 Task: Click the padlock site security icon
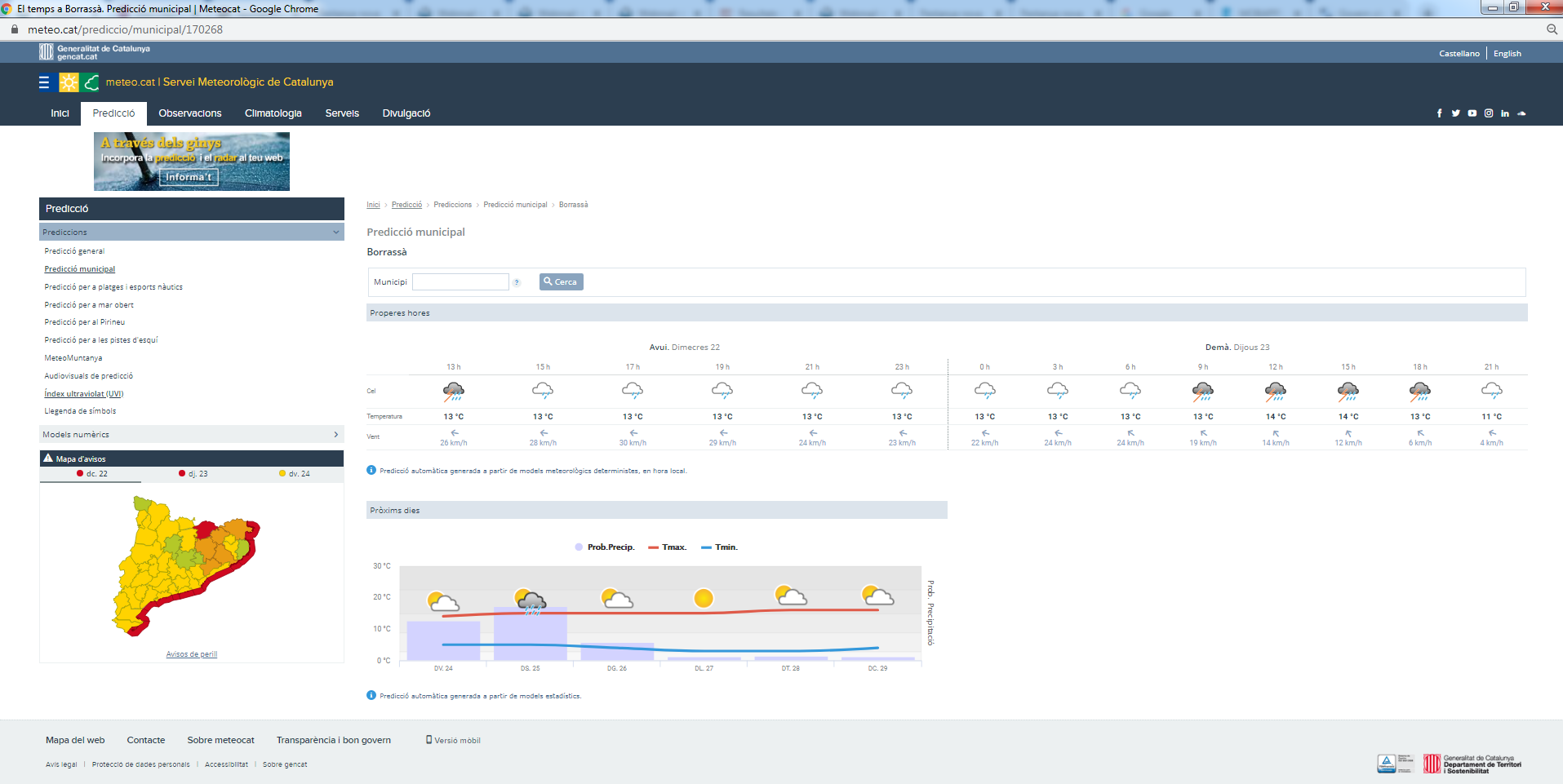point(14,29)
